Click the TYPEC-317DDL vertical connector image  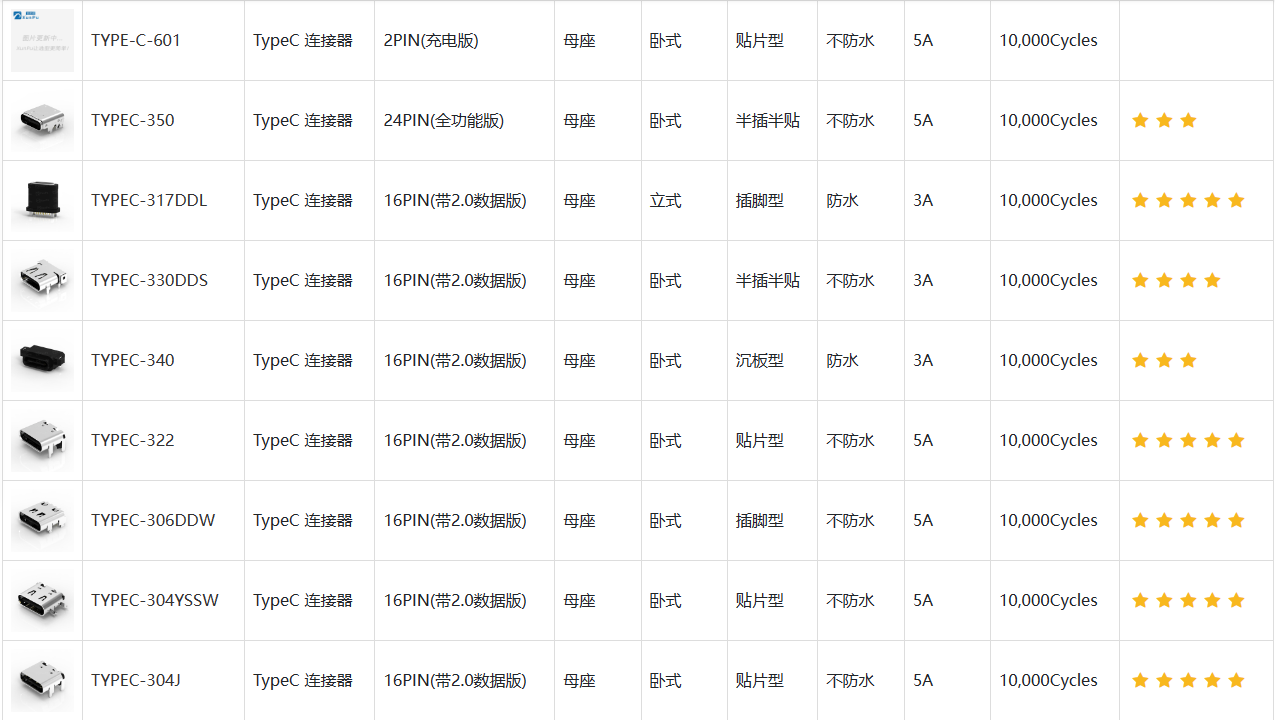click(x=42, y=201)
